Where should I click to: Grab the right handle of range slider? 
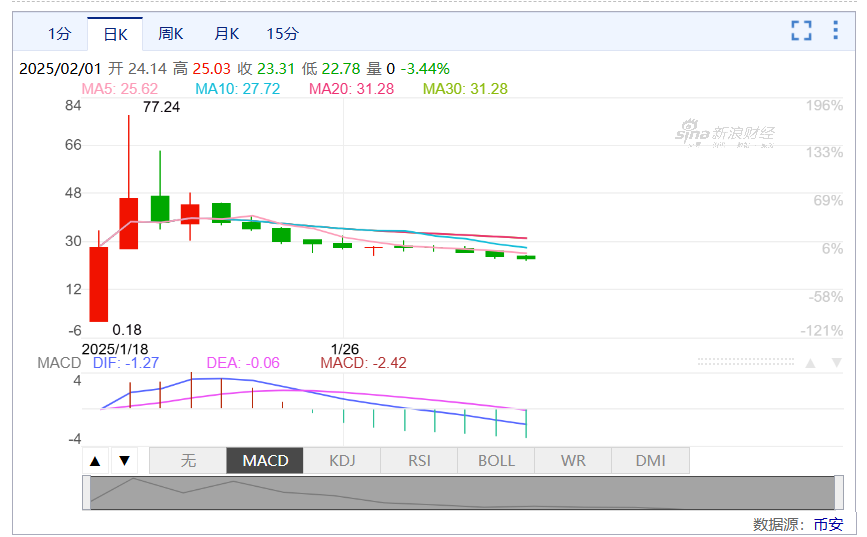[839, 492]
